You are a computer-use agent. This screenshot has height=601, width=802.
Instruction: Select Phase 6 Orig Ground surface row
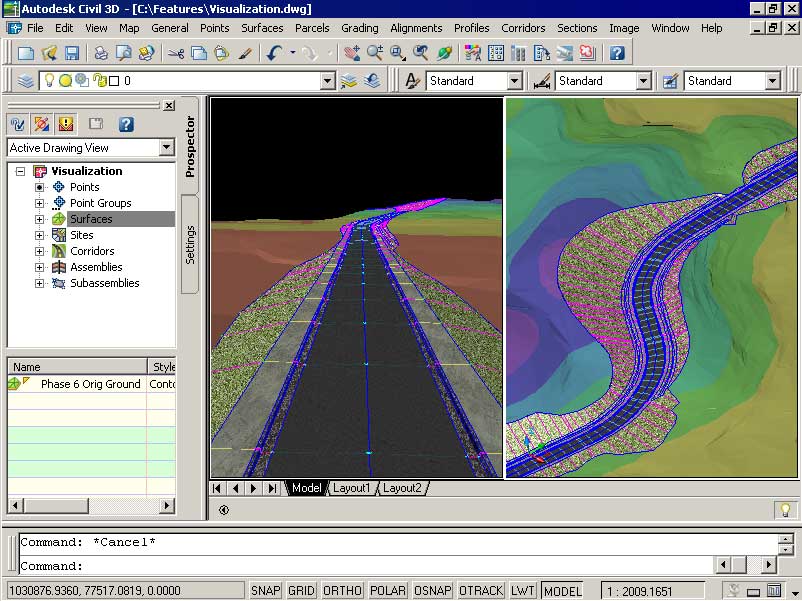[90, 384]
